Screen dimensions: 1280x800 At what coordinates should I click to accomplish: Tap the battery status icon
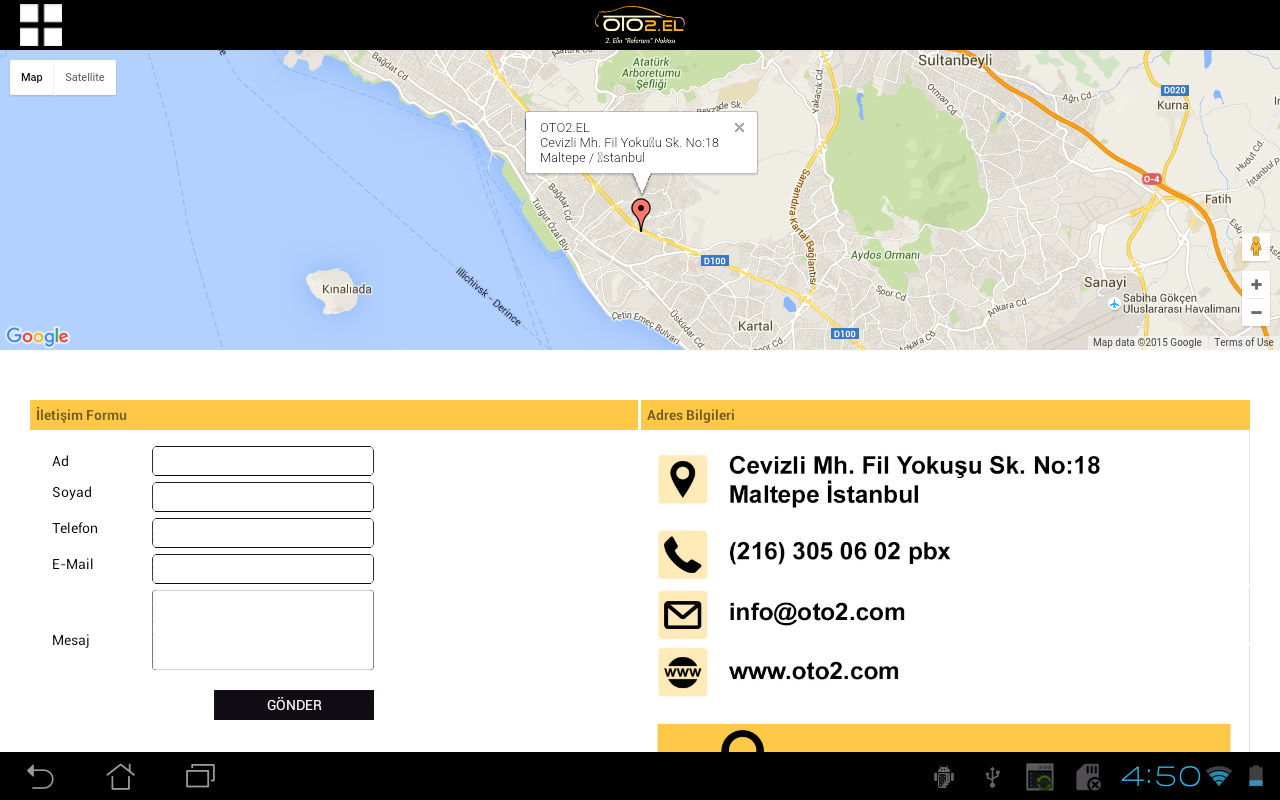1256,777
